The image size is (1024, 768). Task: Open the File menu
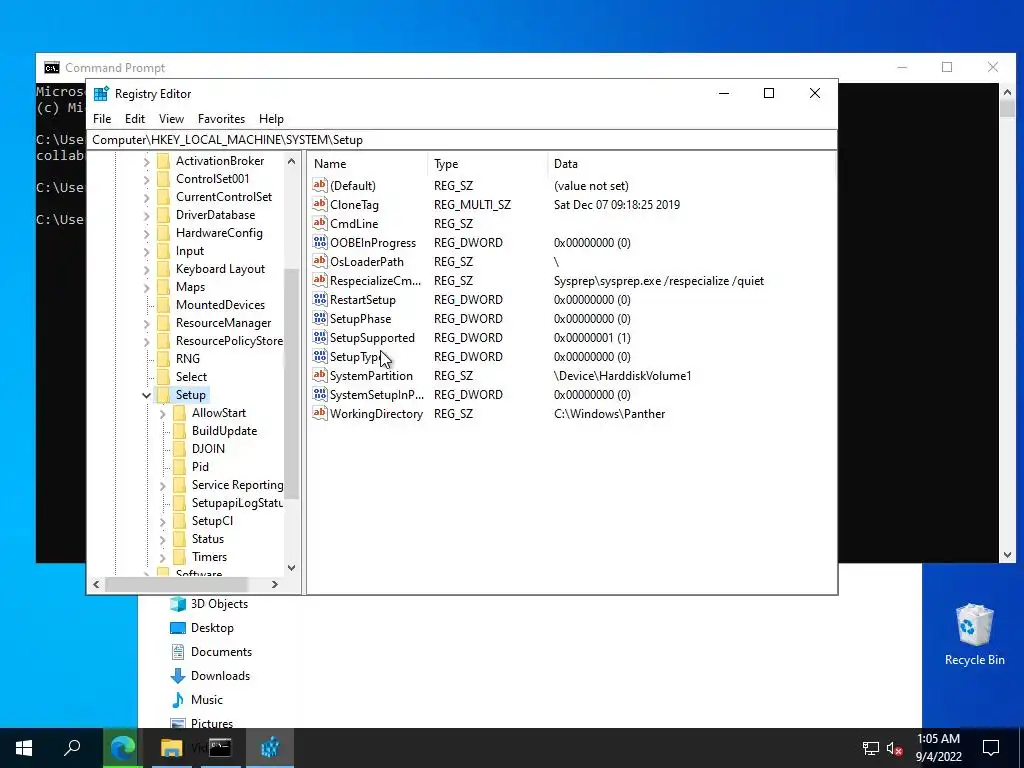point(102,119)
